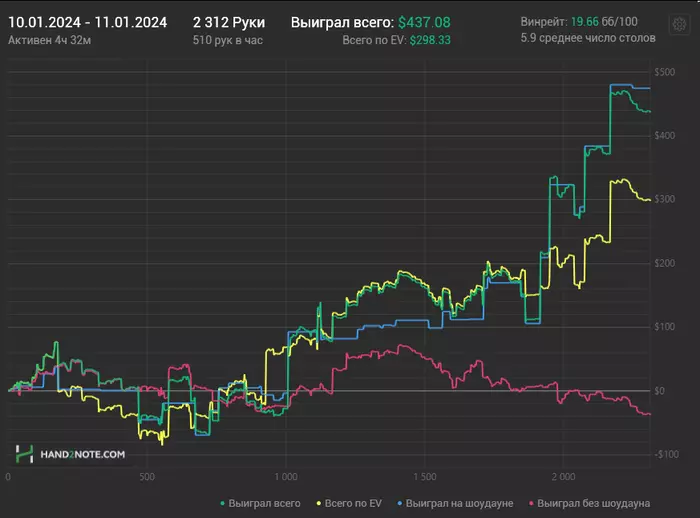Click green dot beside Выиграл всего
This screenshot has width=700, height=518.
(222, 504)
